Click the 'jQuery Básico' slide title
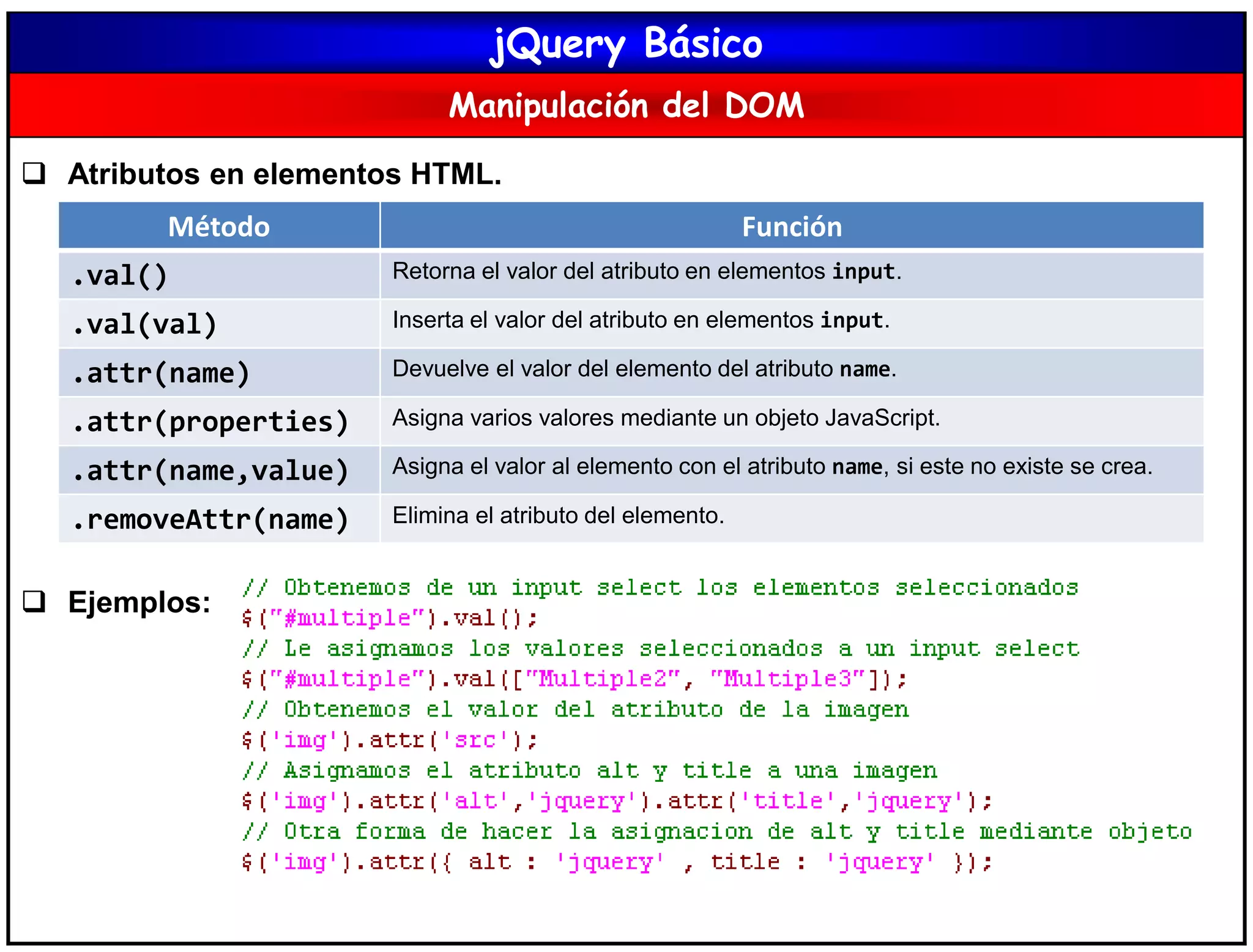Image resolution: width=1253 pixels, height=952 pixels. click(x=626, y=44)
